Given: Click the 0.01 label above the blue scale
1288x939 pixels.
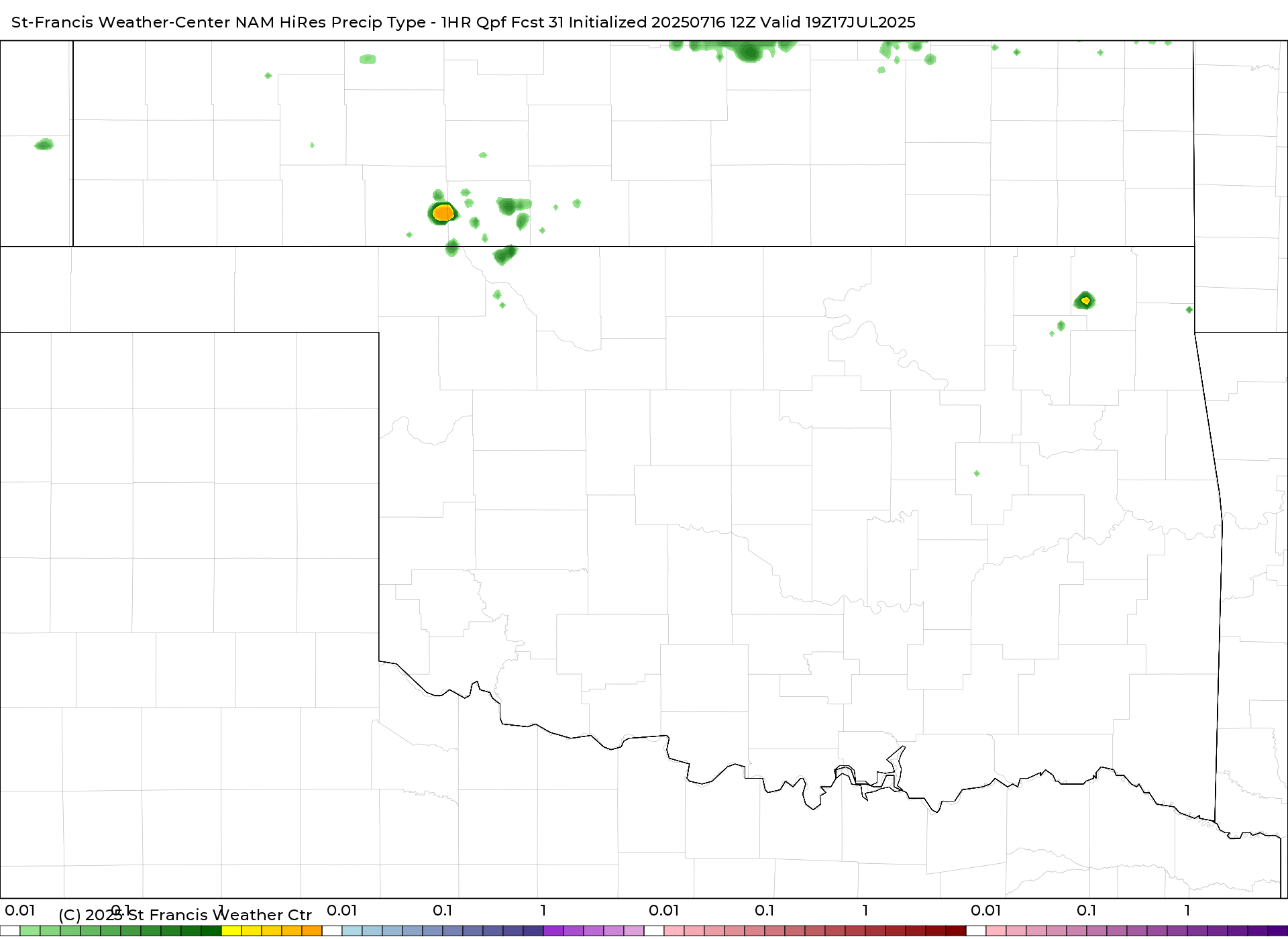Looking at the screenshot, I should click(x=342, y=911).
